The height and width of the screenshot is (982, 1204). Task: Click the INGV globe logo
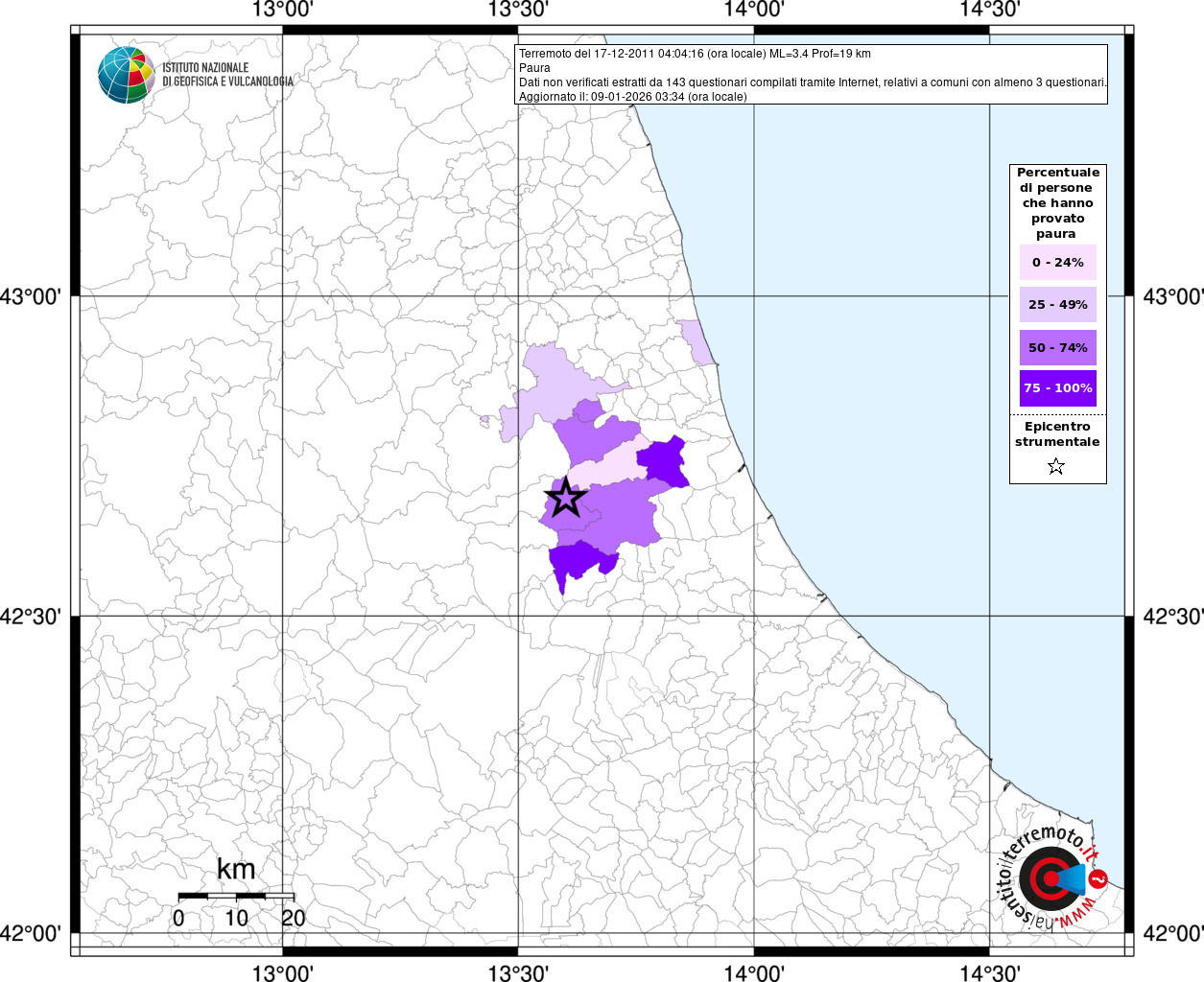click(126, 75)
